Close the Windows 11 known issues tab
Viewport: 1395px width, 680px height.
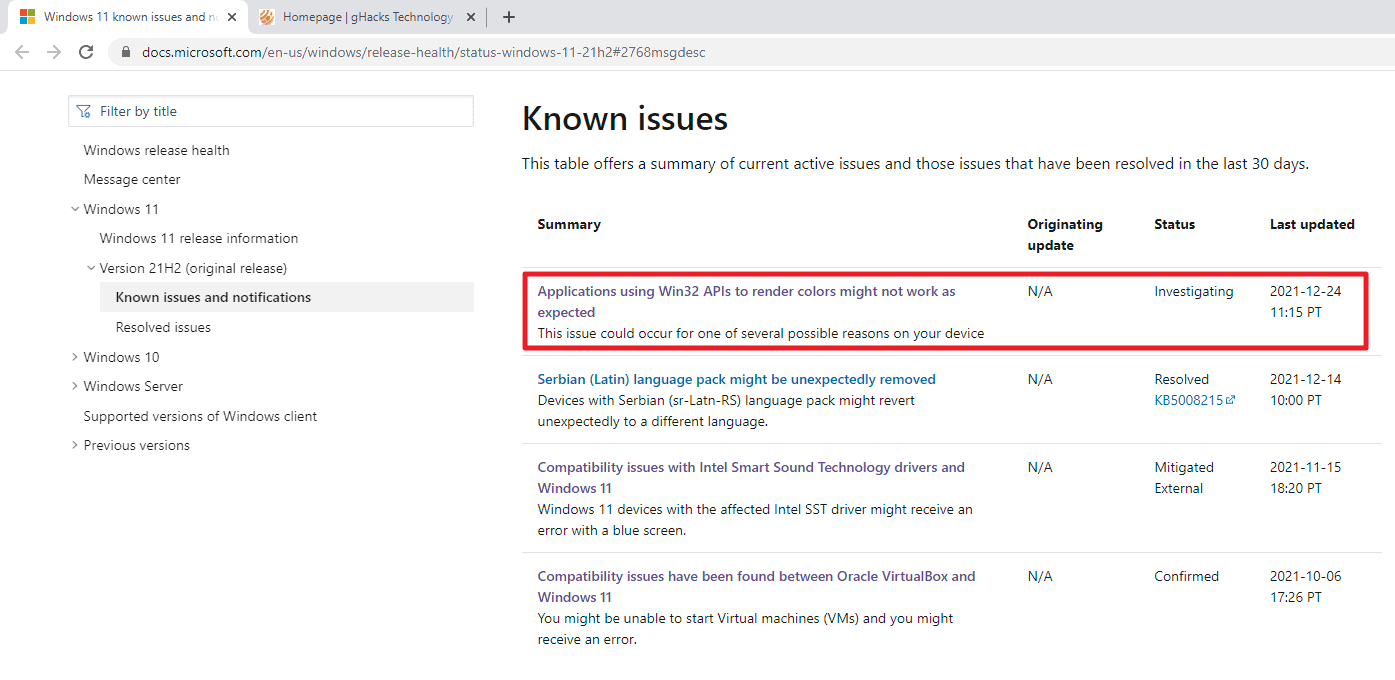pos(232,17)
